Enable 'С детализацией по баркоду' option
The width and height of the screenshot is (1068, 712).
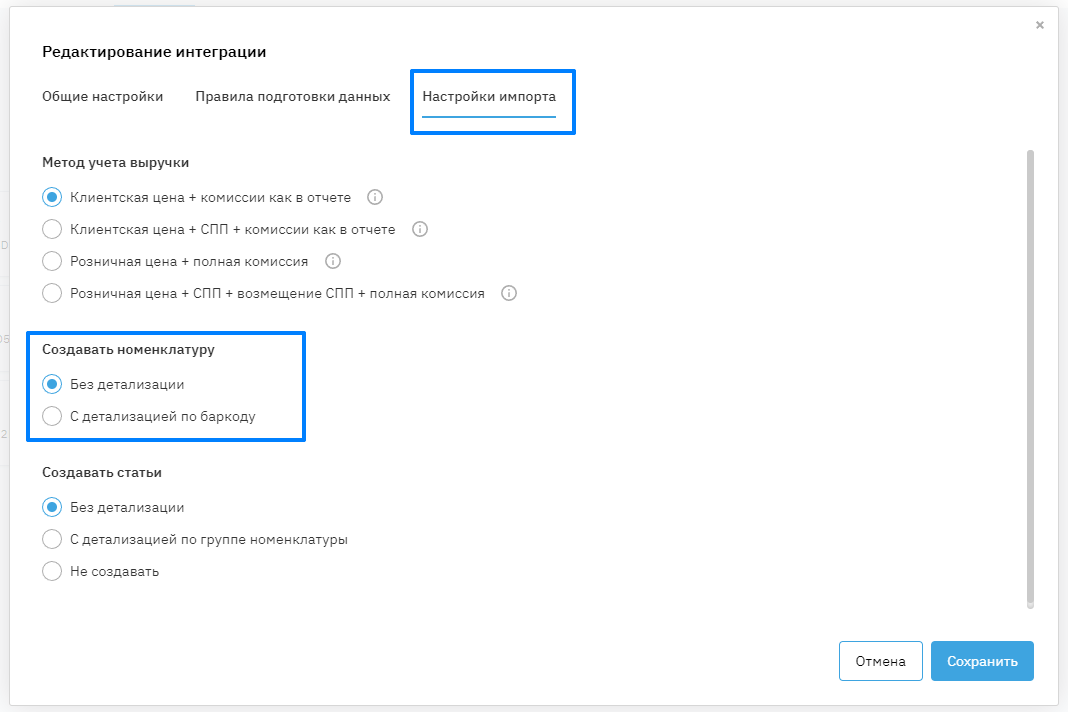pyautogui.click(x=53, y=416)
